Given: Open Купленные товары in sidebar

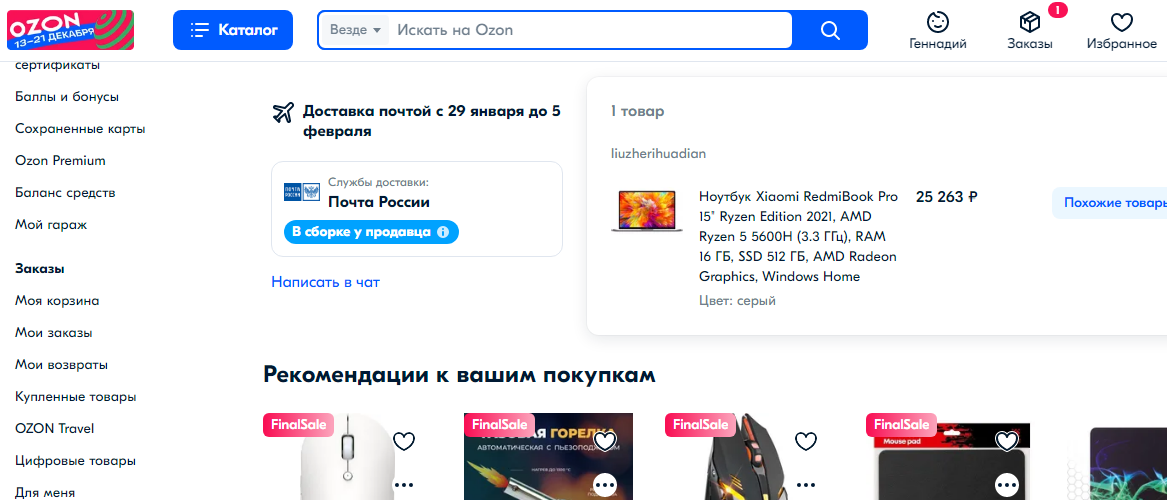Looking at the screenshot, I should [76, 397].
